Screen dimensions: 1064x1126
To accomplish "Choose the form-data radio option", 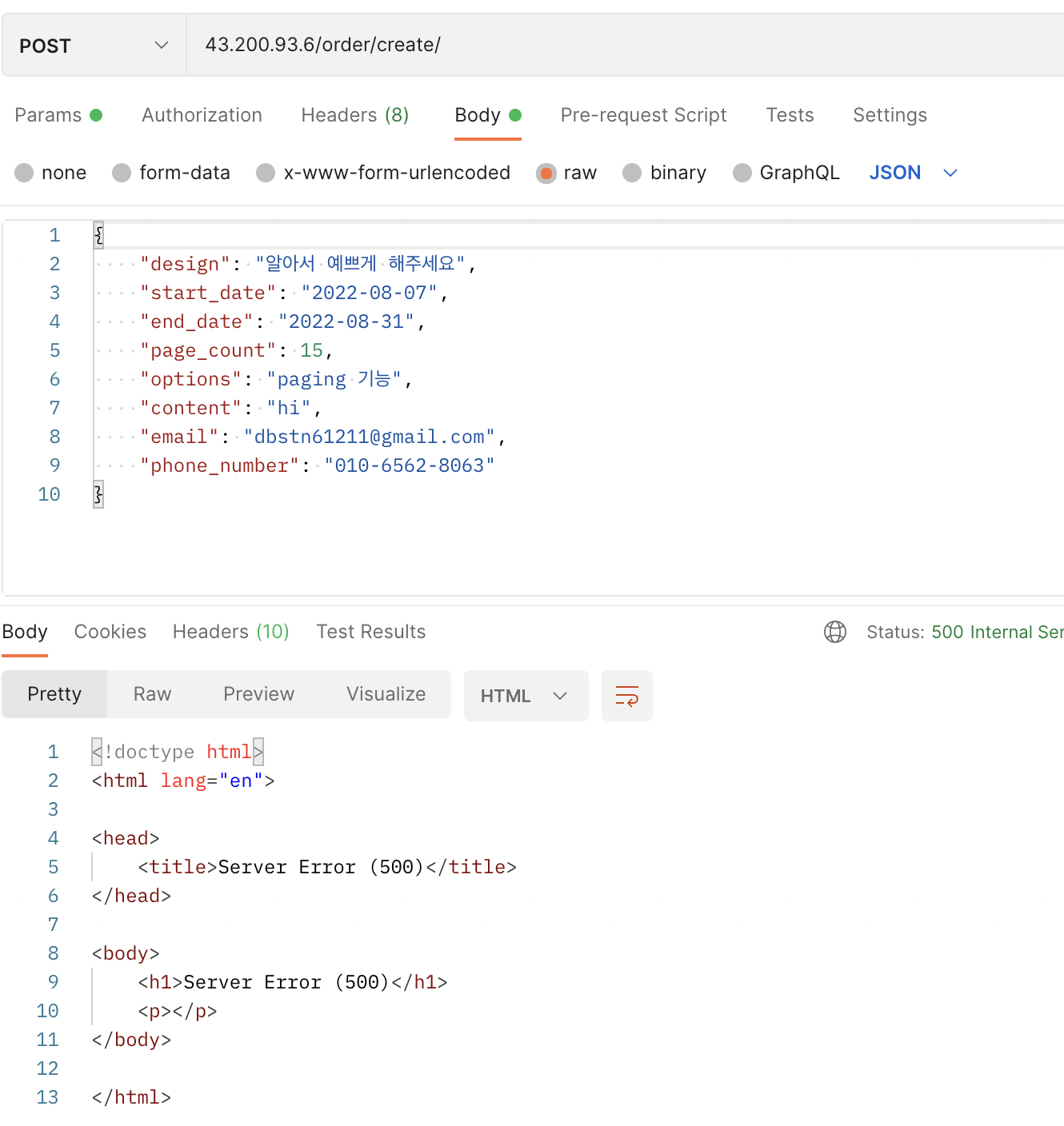I will [x=171, y=173].
